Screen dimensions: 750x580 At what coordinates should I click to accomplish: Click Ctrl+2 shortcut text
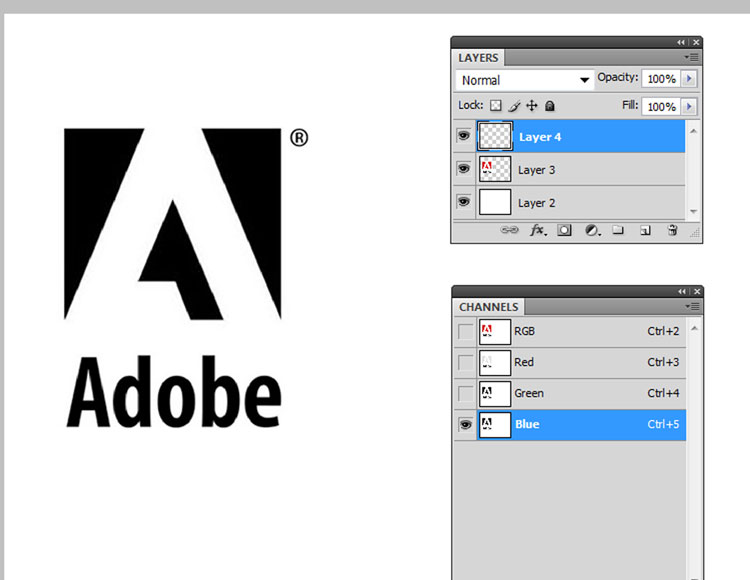[x=663, y=331]
